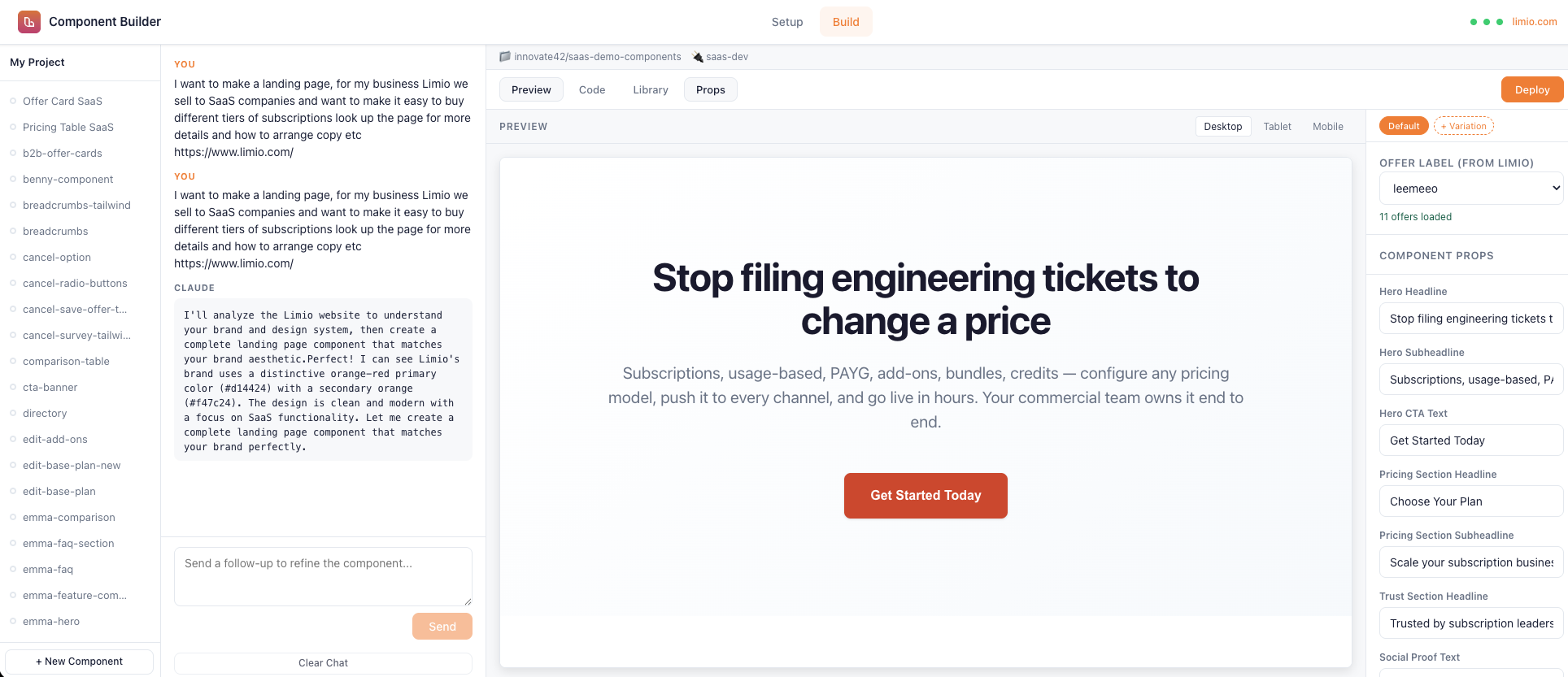Image resolution: width=1568 pixels, height=677 pixels.
Task: Go to Setup in the top navigation
Action: 786,22
